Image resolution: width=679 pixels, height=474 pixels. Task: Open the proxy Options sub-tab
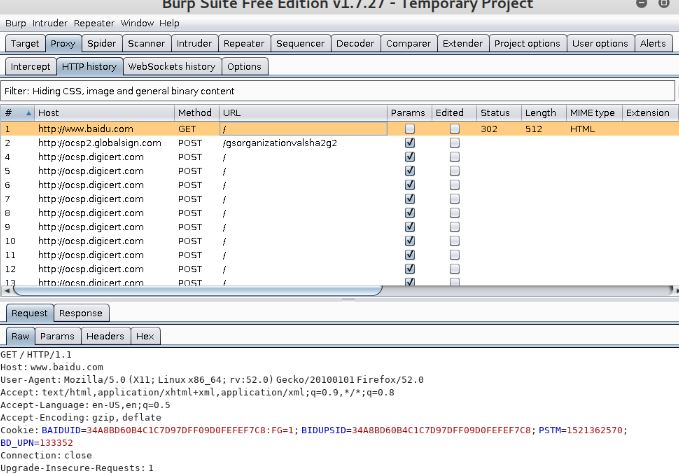tap(244, 67)
